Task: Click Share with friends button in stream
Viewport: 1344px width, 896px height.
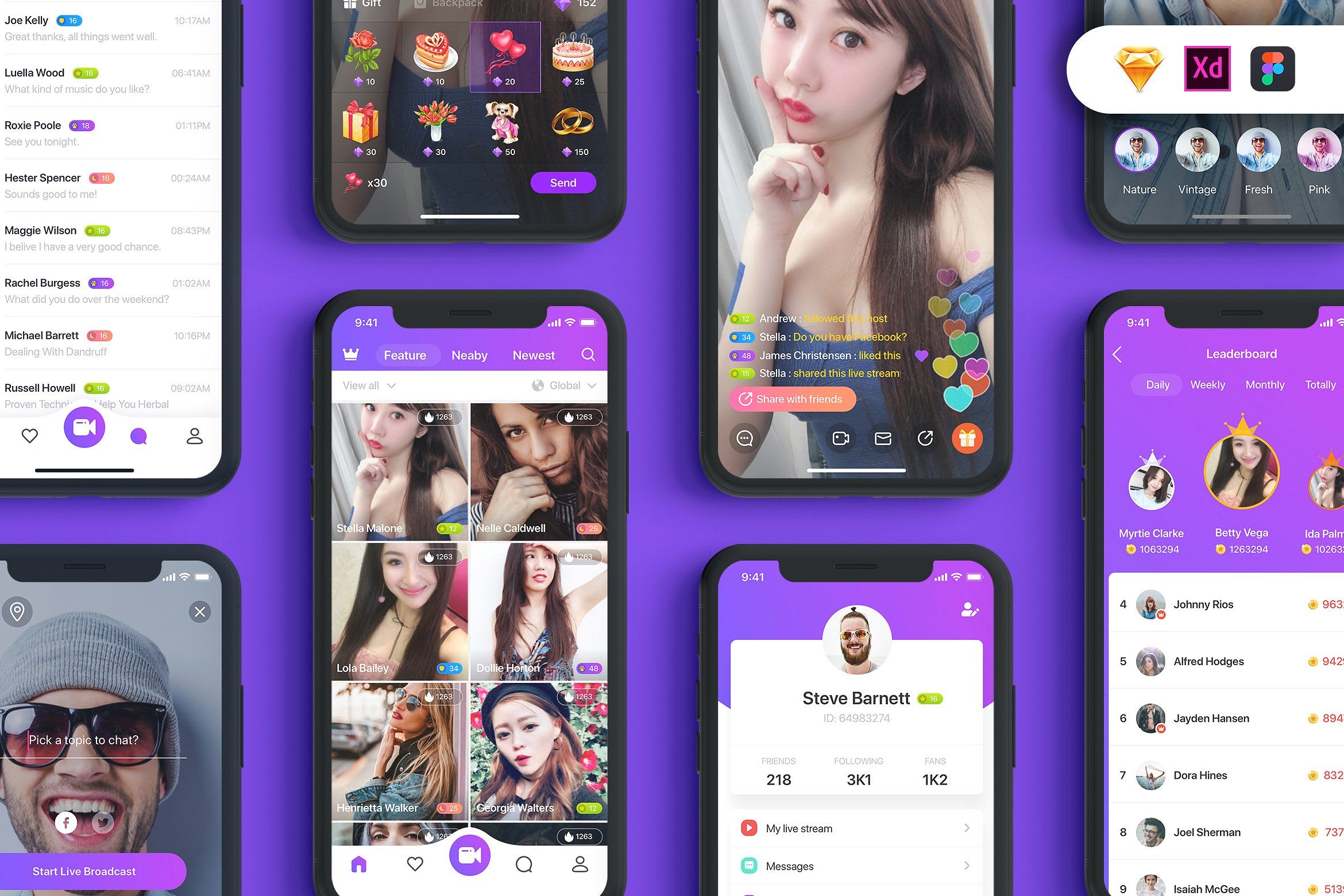Action: (x=792, y=398)
